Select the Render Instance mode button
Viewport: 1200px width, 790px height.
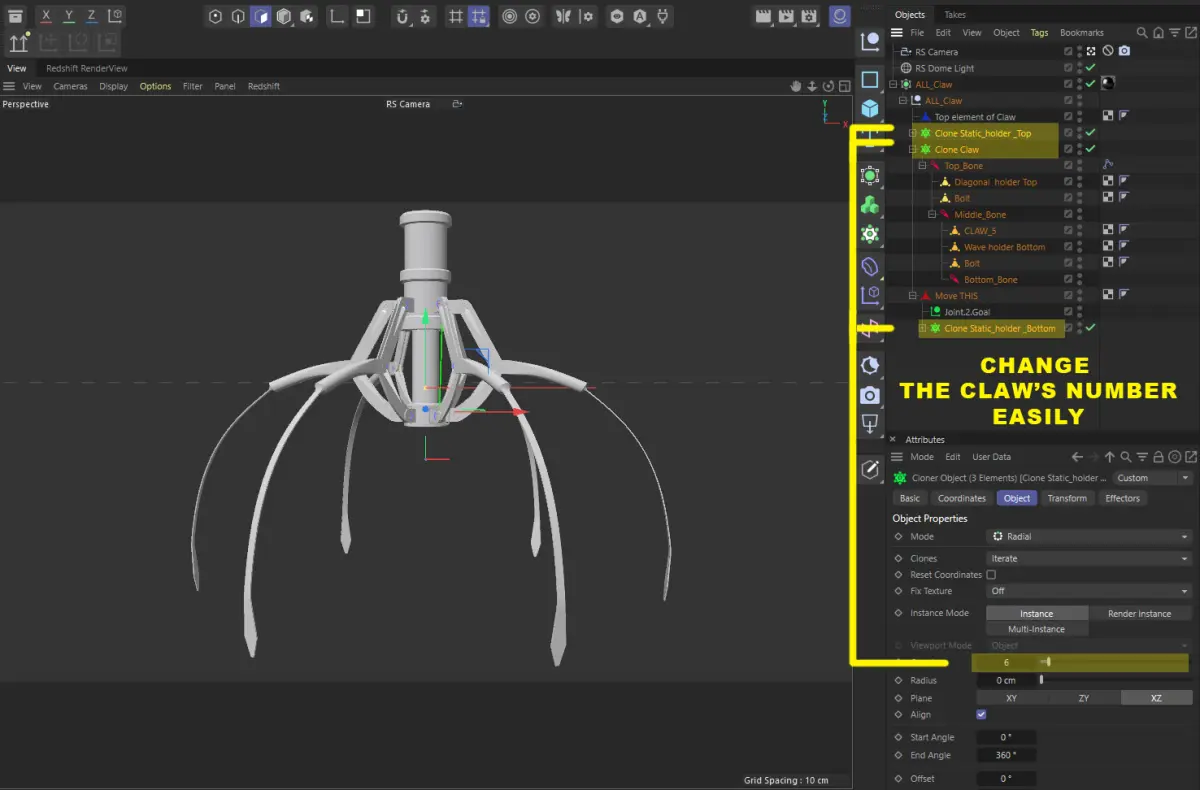1139,613
